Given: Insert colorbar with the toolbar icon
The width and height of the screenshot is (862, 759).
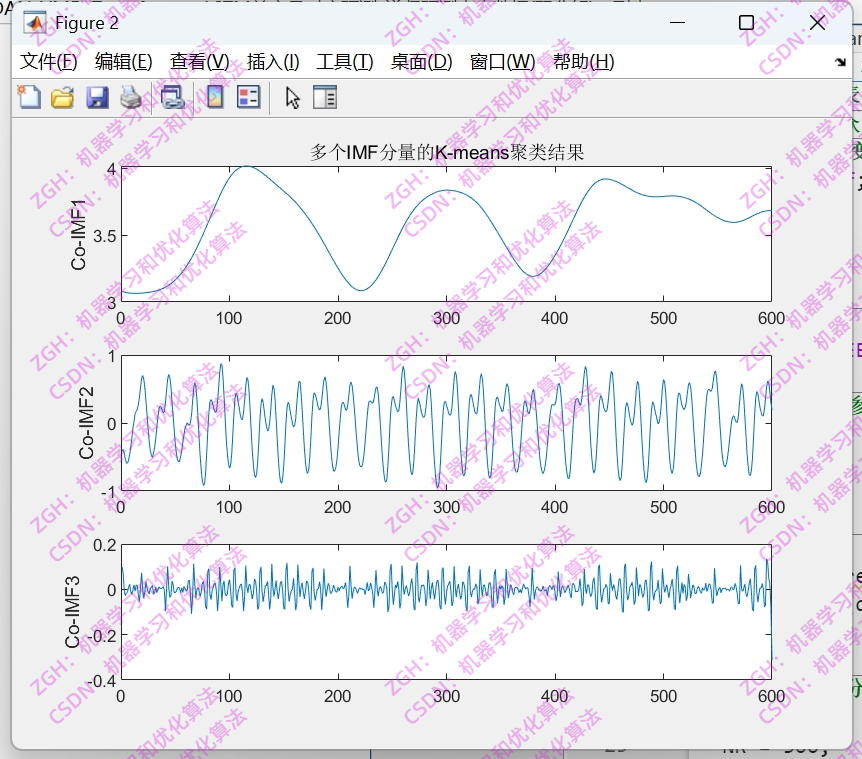Looking at the screenshot, I should point(215,97).
